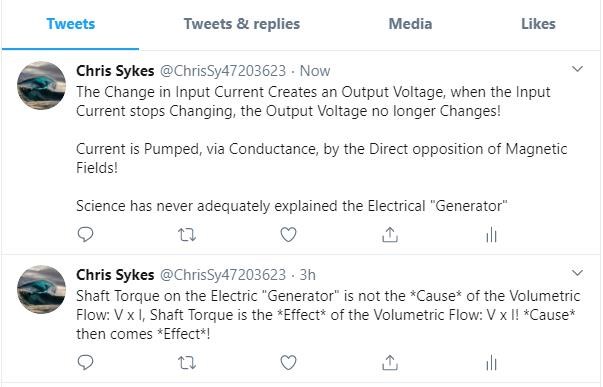This screenshot has height=387, width=603.
Task: Reply to the 'Change in Input Current' tweet
Action: (85, 234)
